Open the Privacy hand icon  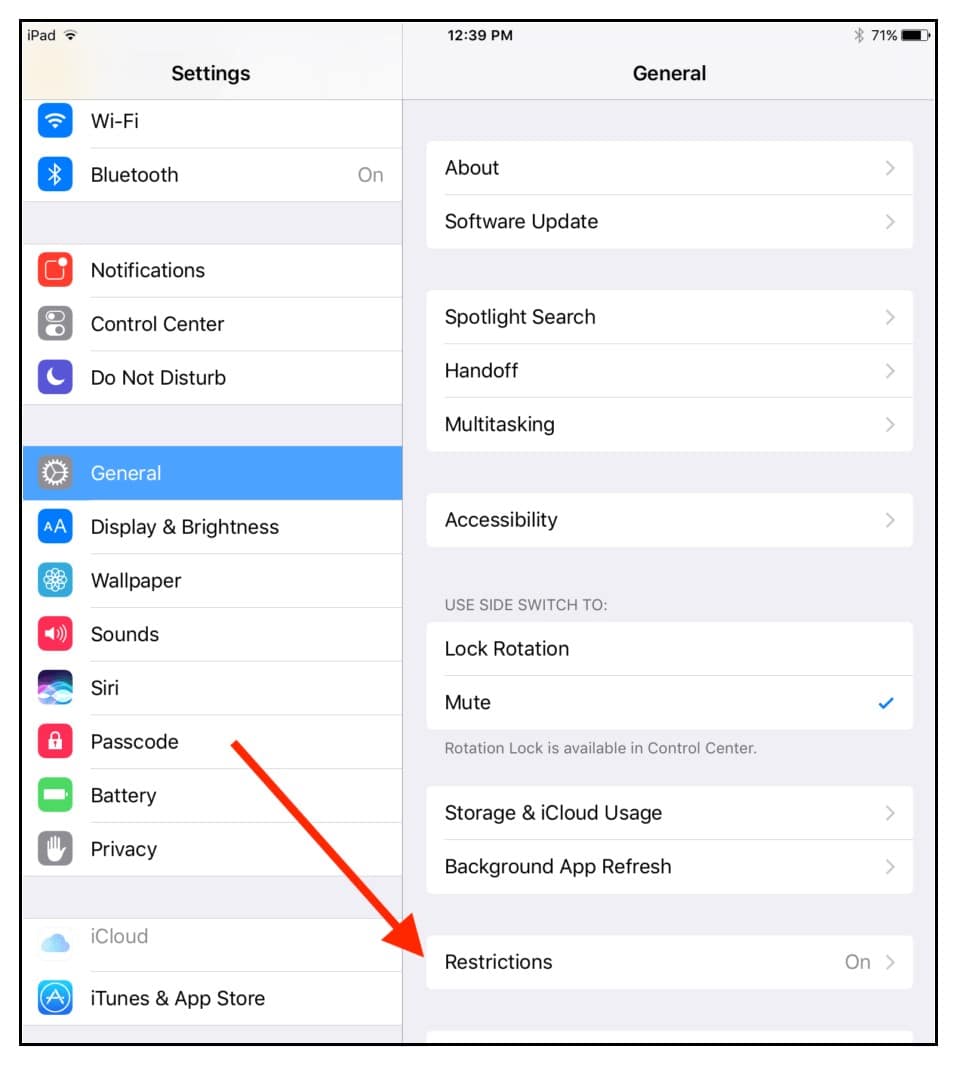pyautogui.click(x=55, y=849)
